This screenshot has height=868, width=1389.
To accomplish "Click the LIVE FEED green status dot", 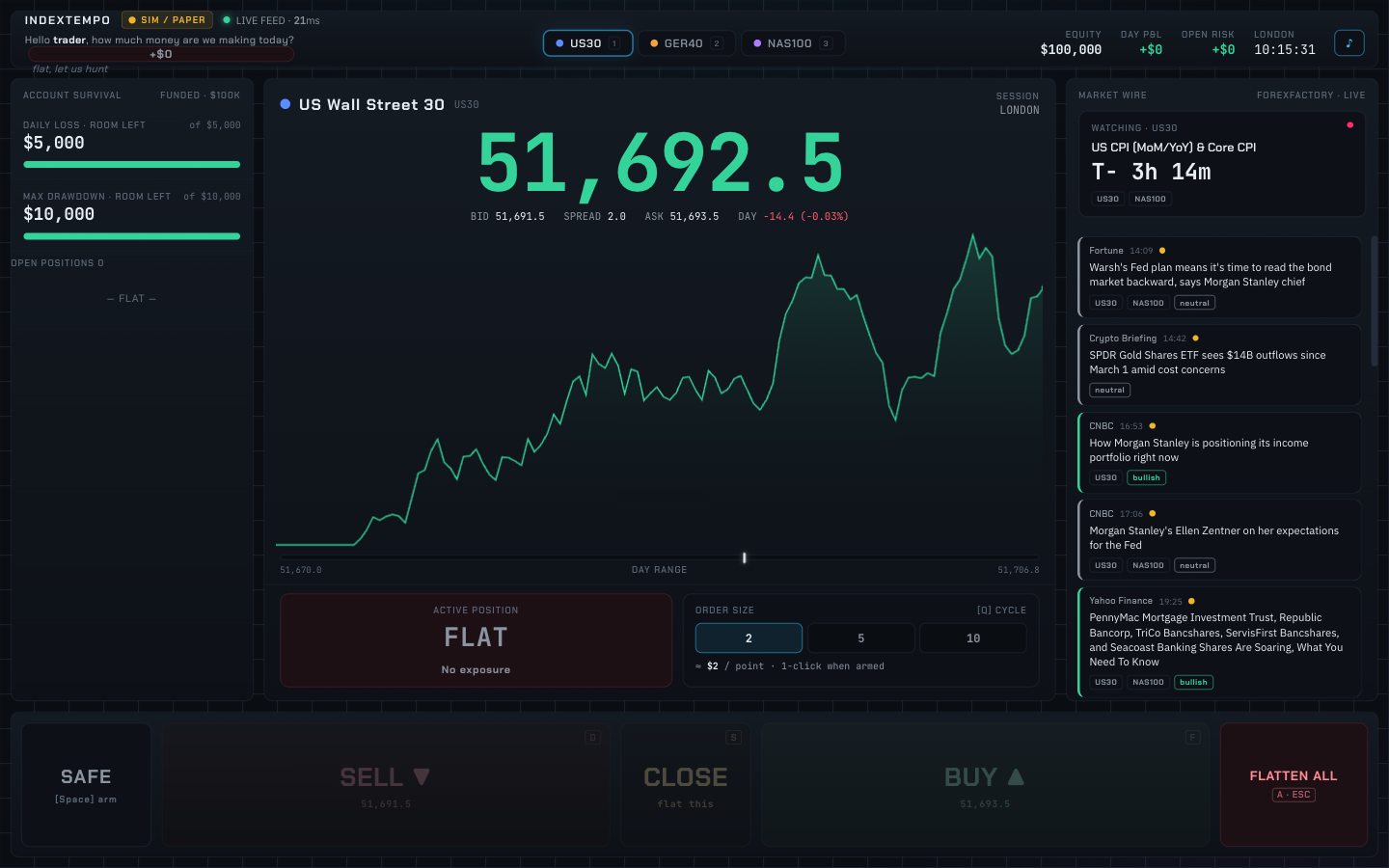I will (227, 20).
